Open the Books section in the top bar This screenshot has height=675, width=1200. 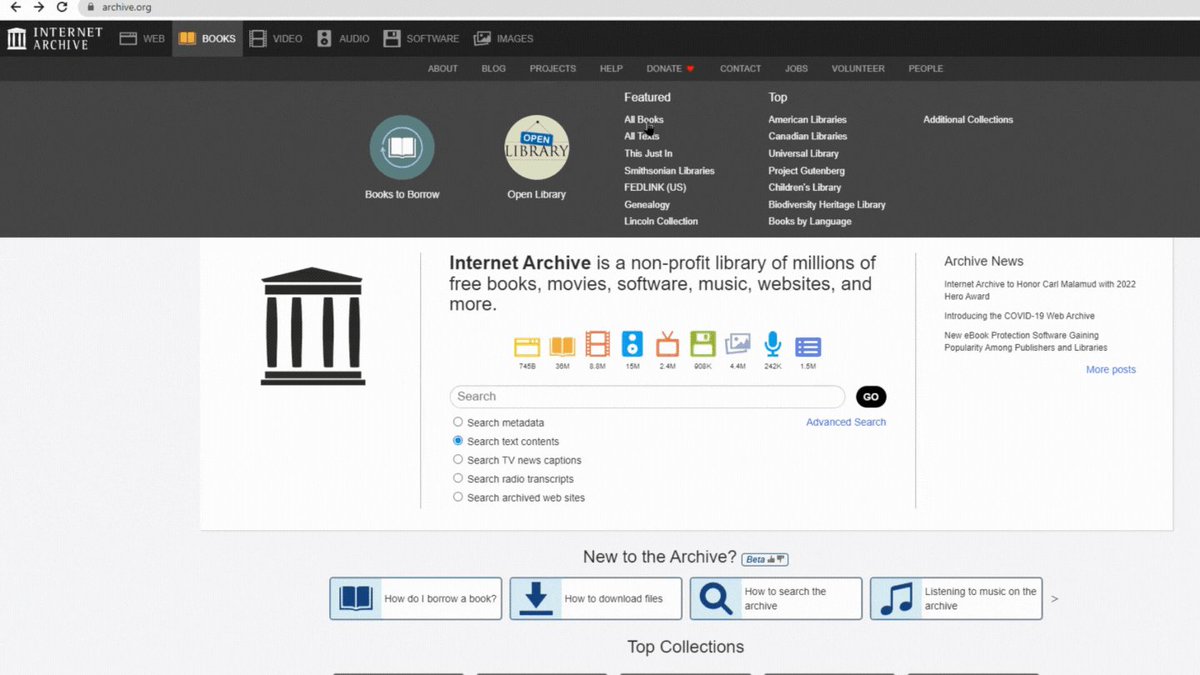pyautogui.click(x=207, y=39)
